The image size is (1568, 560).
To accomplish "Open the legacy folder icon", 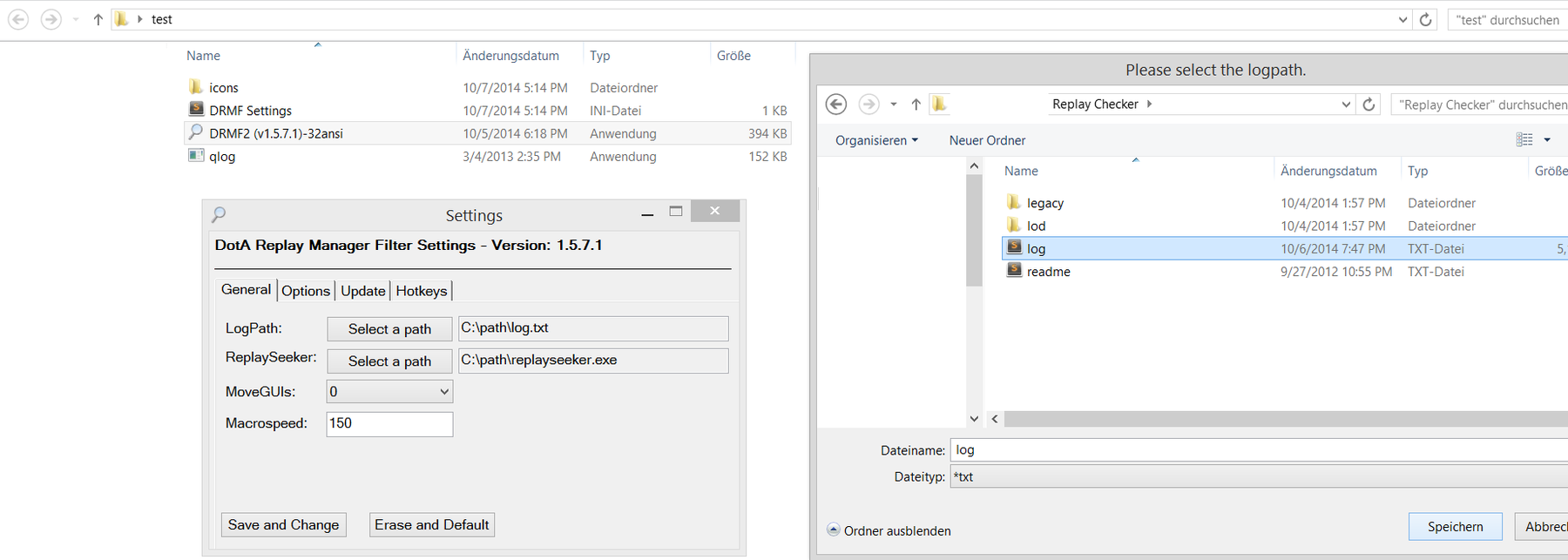I will point(1013,202).
